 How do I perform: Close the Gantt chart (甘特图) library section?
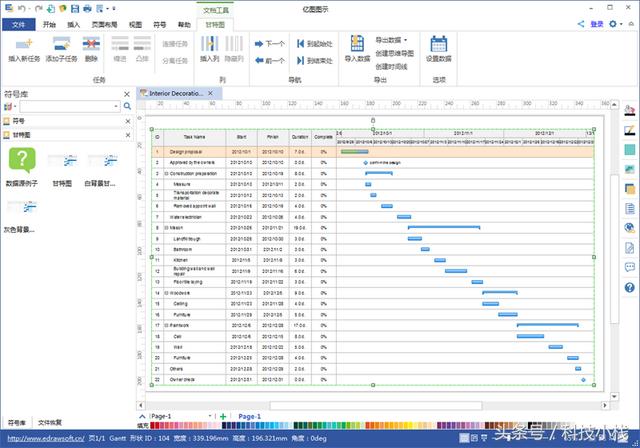click(x=127, y=133)
